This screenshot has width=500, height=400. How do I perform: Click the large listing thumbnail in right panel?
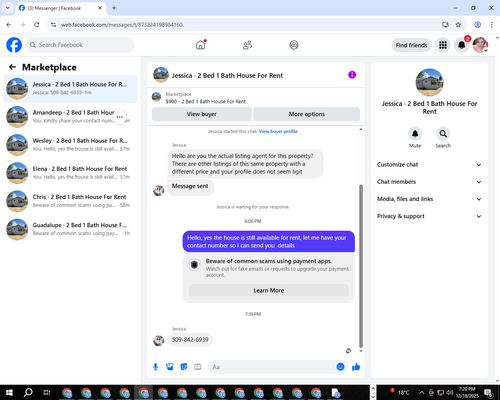point(429,83)
